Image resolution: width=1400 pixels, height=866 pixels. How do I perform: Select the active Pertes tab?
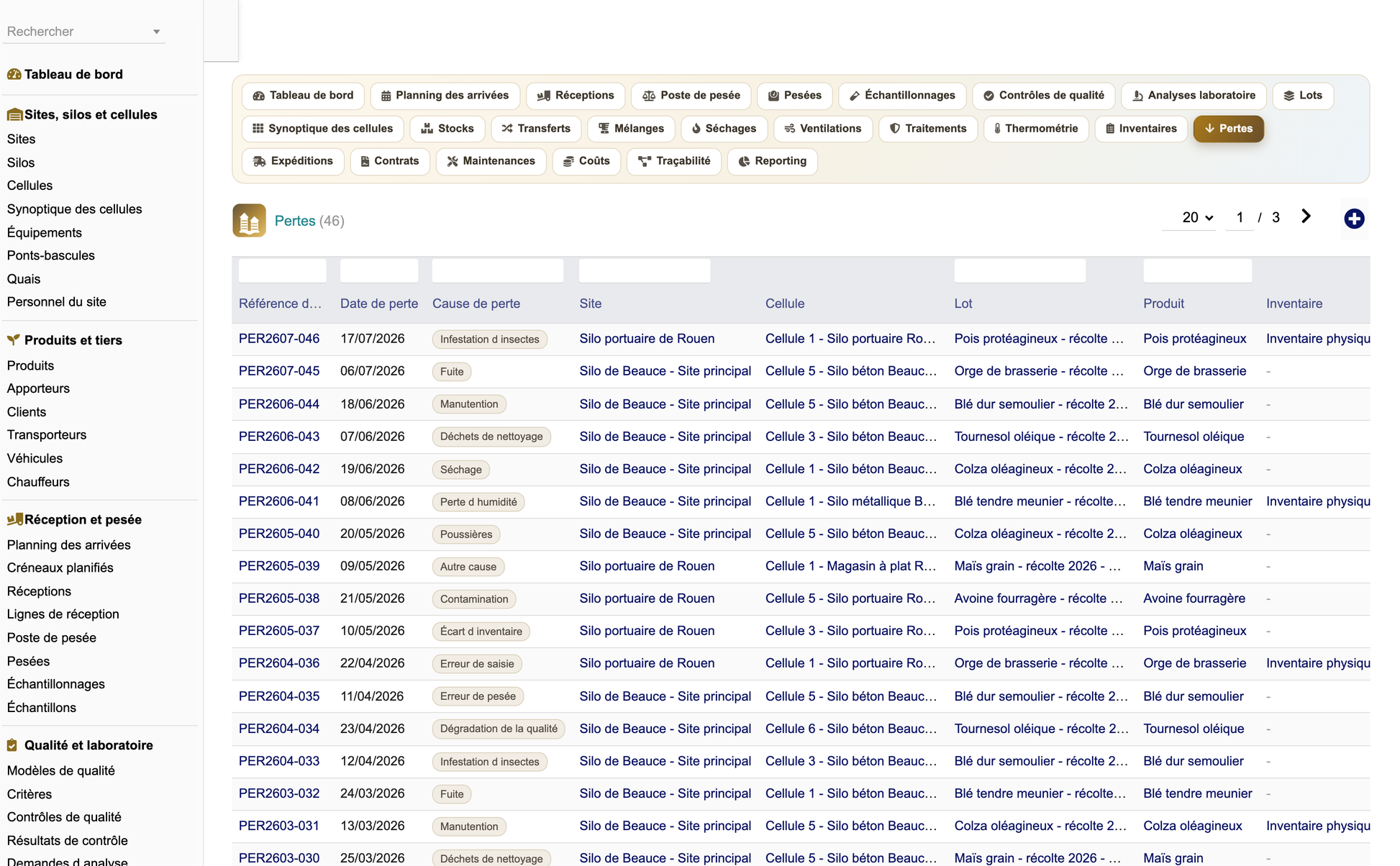pyautogui.click(x=1229, y=129)
